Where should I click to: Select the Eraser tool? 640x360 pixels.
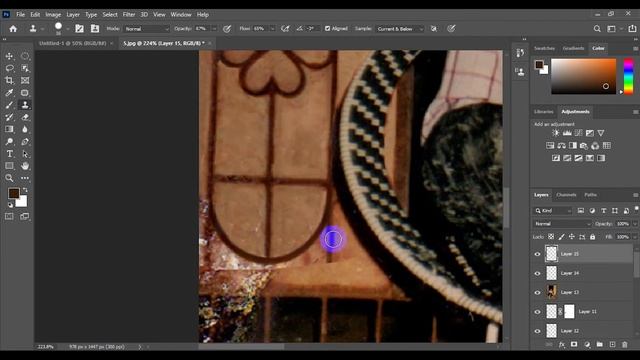click(x=25, y=117)
